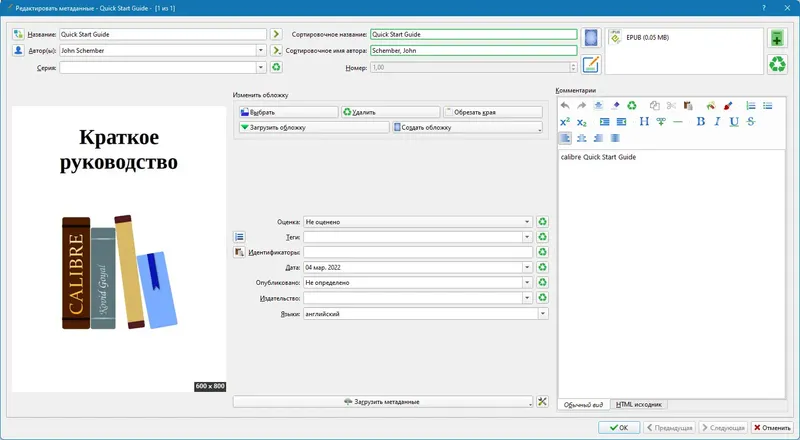The image size is (800, 440).
Task: Toggle bold formatting in comments toolbar
Action: pos(701,121)
